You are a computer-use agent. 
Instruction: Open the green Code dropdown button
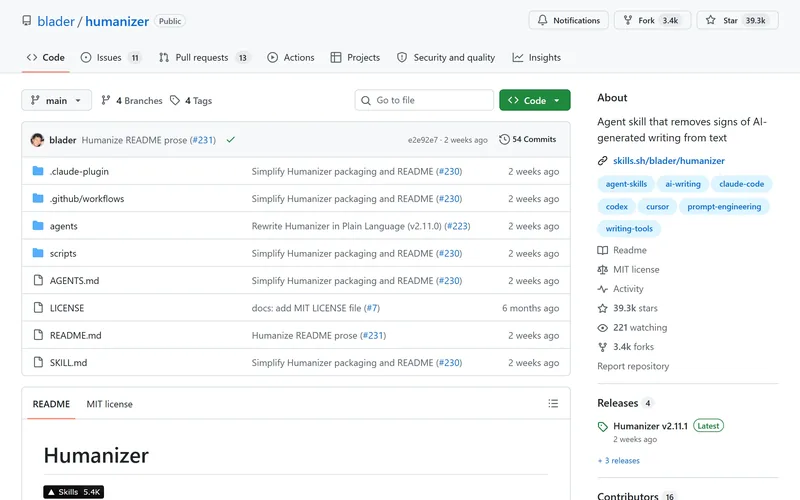[535, 100]
